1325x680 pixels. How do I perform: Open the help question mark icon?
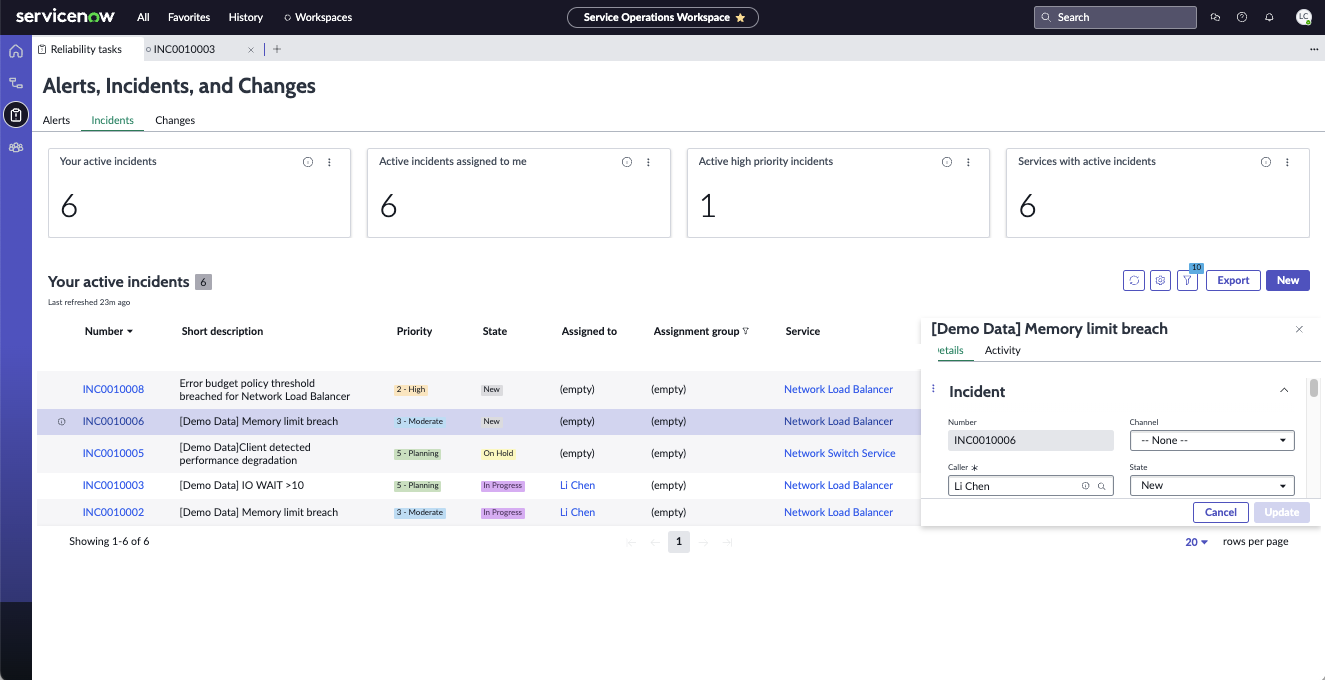click(x=1242, y=17)
